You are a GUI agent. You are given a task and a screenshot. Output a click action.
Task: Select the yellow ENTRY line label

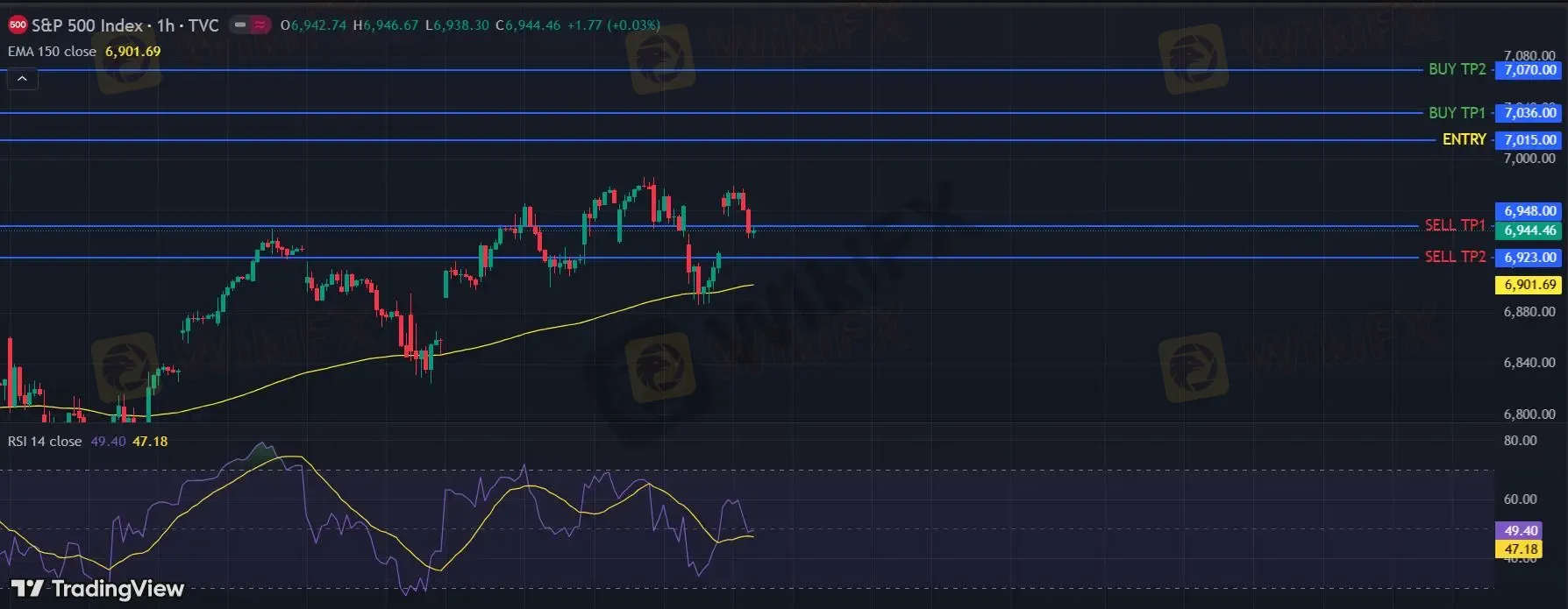coord(1465,139)
